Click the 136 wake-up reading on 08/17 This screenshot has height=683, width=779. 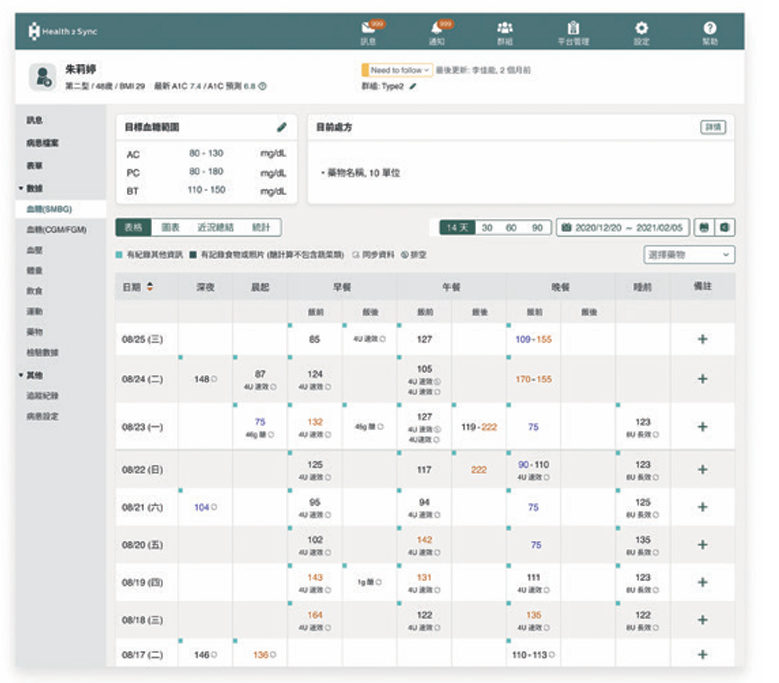click(x=261, y=655)
